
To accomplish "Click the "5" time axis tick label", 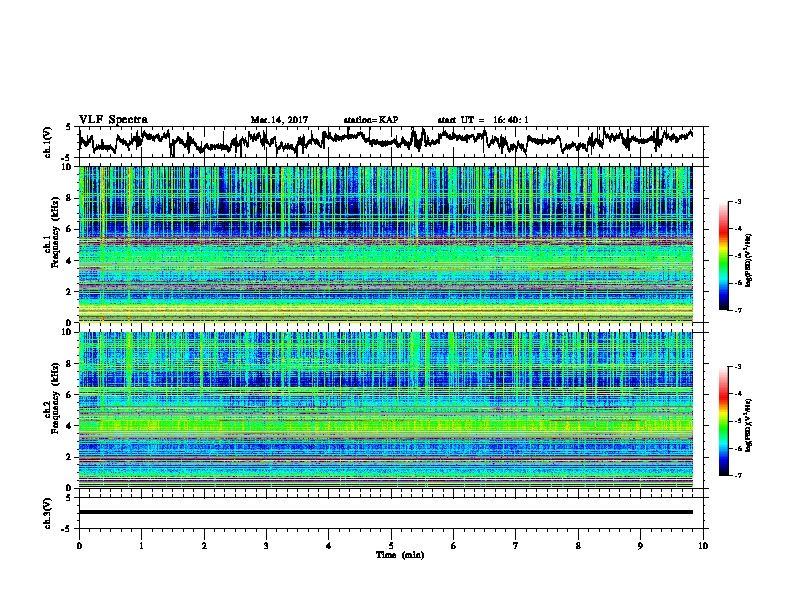I will click(x=391, y=546).
